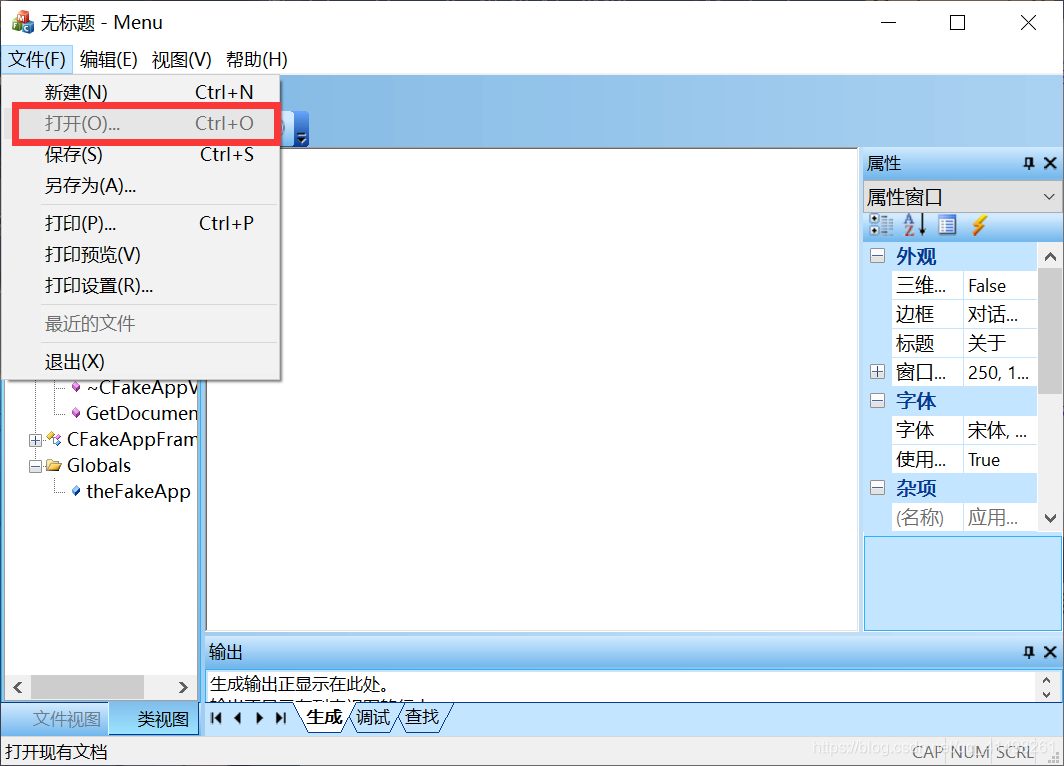This screenshot has height=766, width=1064.
Task: Switch to the 查找 output tab
Action: [x=422, y=717]
